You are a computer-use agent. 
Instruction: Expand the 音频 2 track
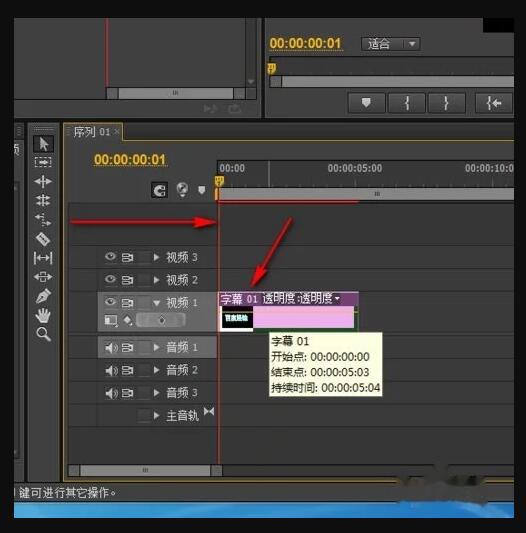coord(156,370)
